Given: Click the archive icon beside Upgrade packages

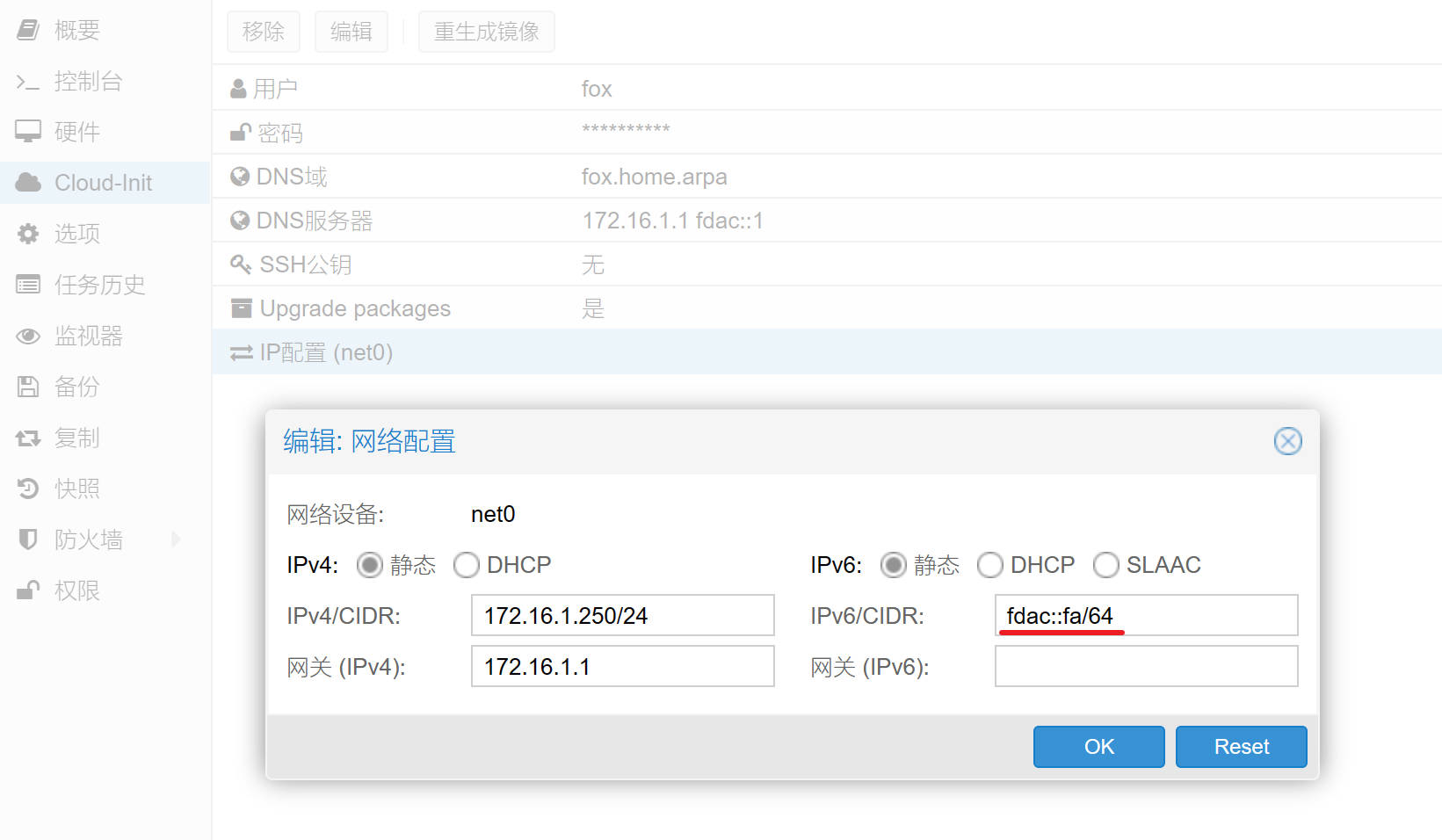Looking at the screenshot, I should pyautogui.click(x=241, y=308).
